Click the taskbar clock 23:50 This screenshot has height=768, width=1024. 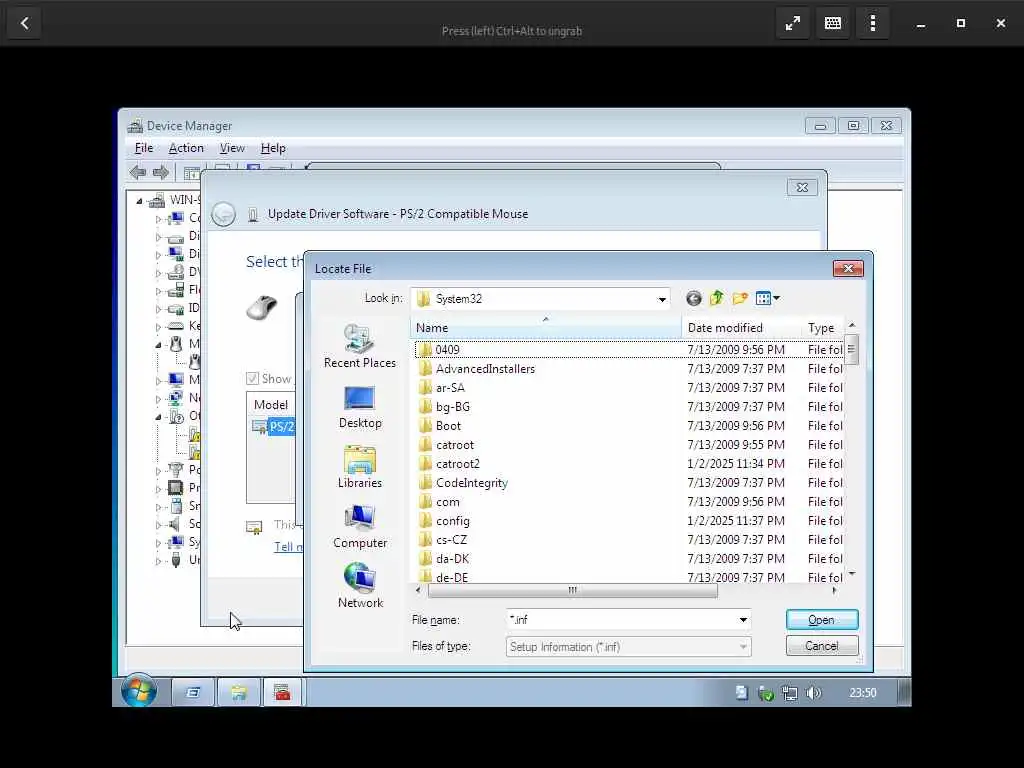tap(863, 693)
